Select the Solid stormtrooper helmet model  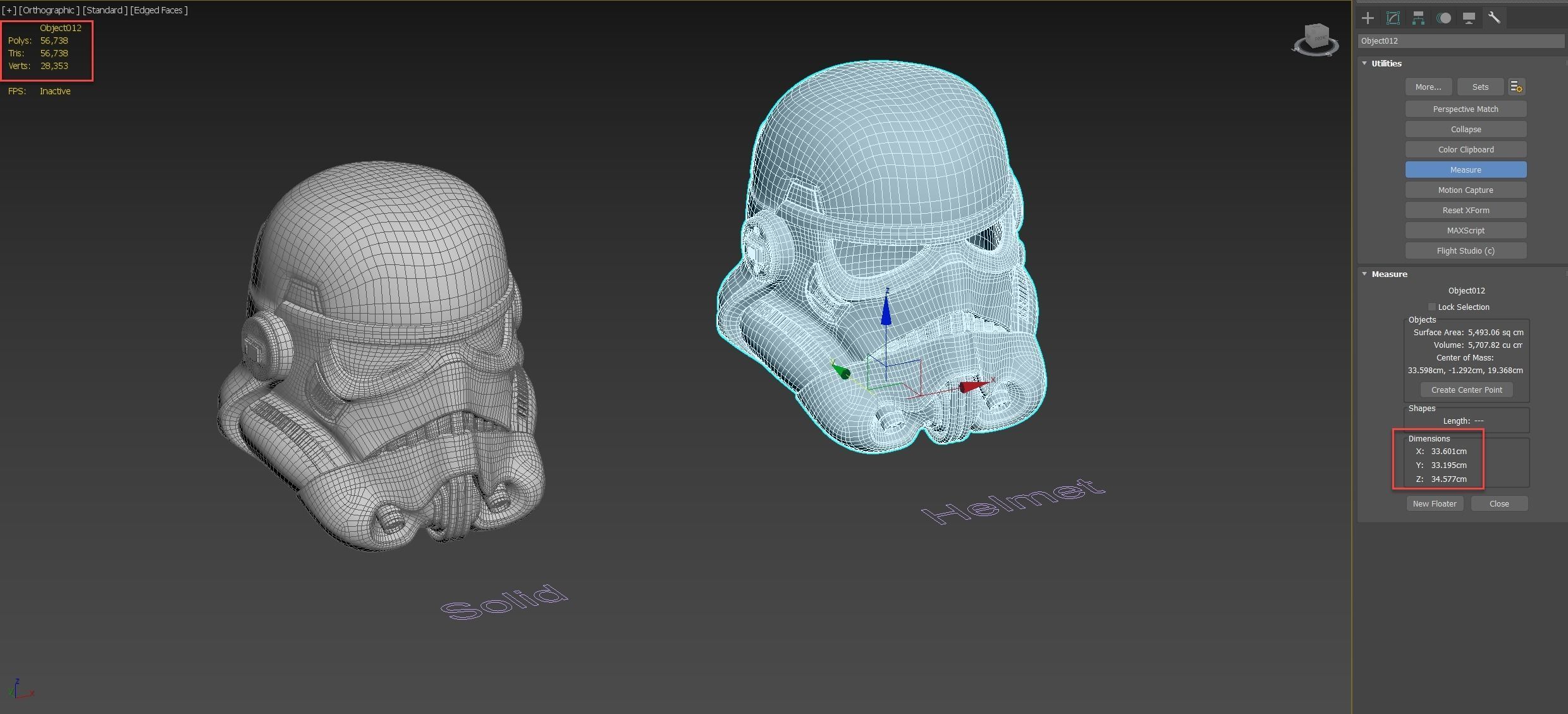[381, 356]
